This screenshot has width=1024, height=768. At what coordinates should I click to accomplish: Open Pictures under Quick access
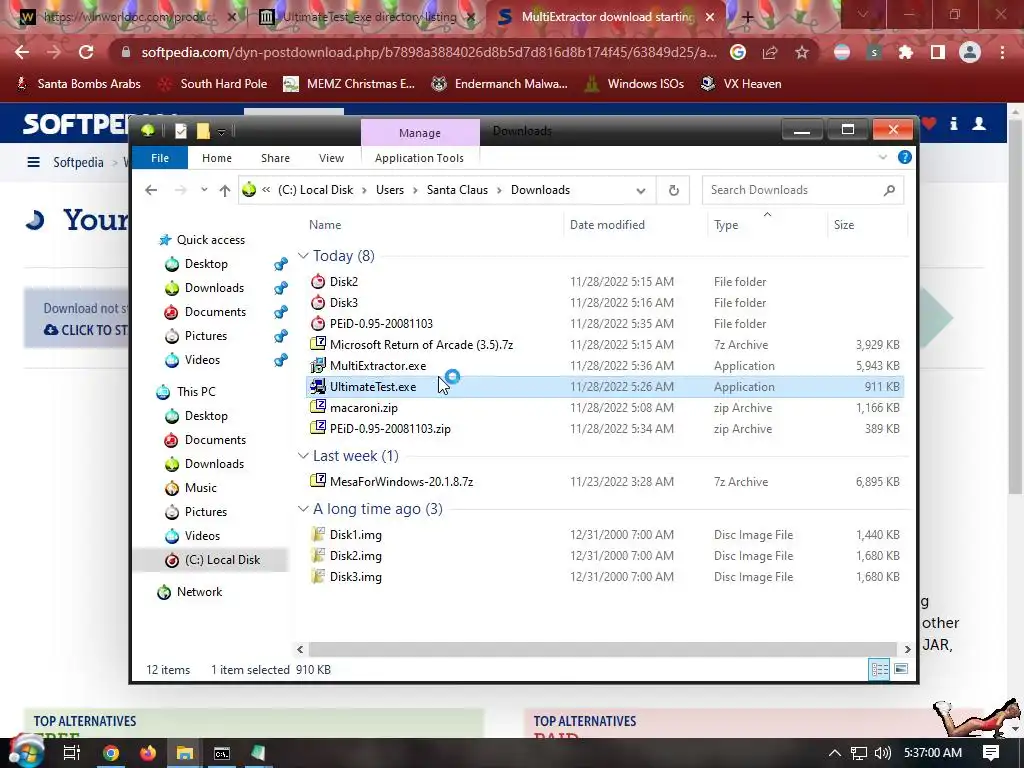[x=205, y=336]
